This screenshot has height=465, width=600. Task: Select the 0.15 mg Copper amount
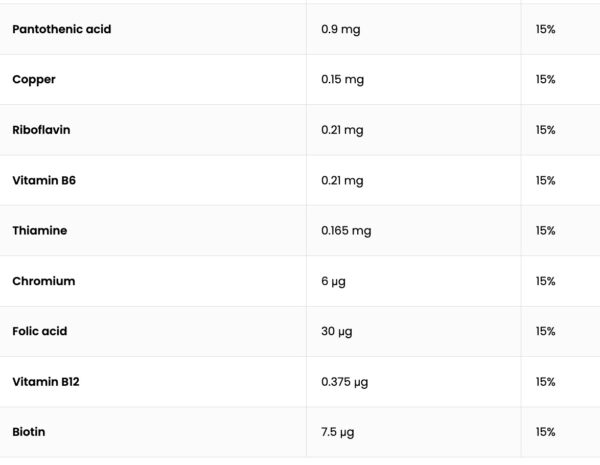coord(343,79)
